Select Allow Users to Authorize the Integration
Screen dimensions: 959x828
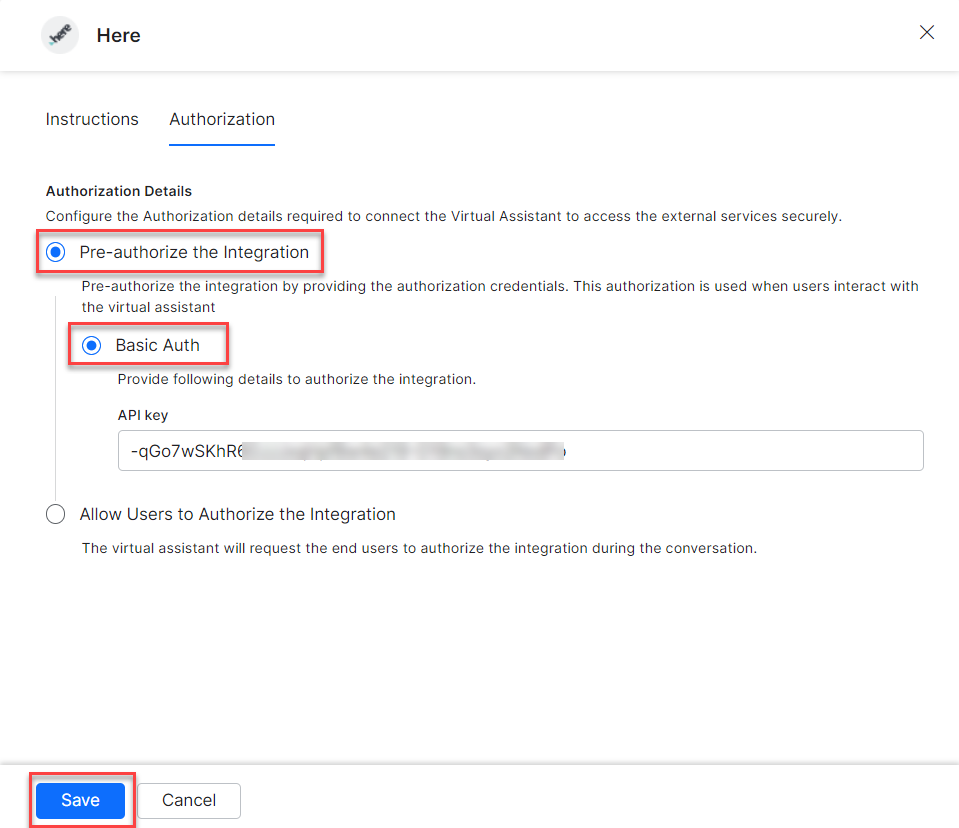tap(56, 514)
